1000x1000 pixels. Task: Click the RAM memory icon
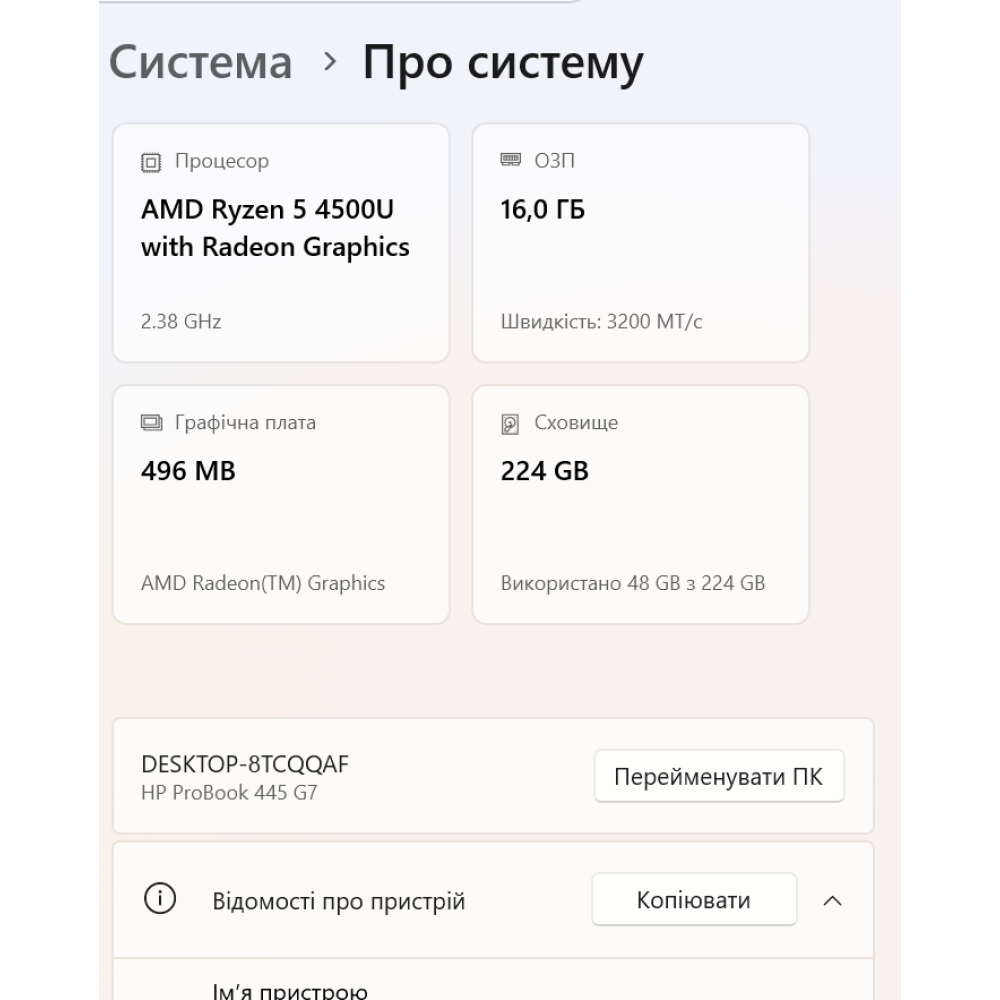pyautogui.click(x=510, y=160)
